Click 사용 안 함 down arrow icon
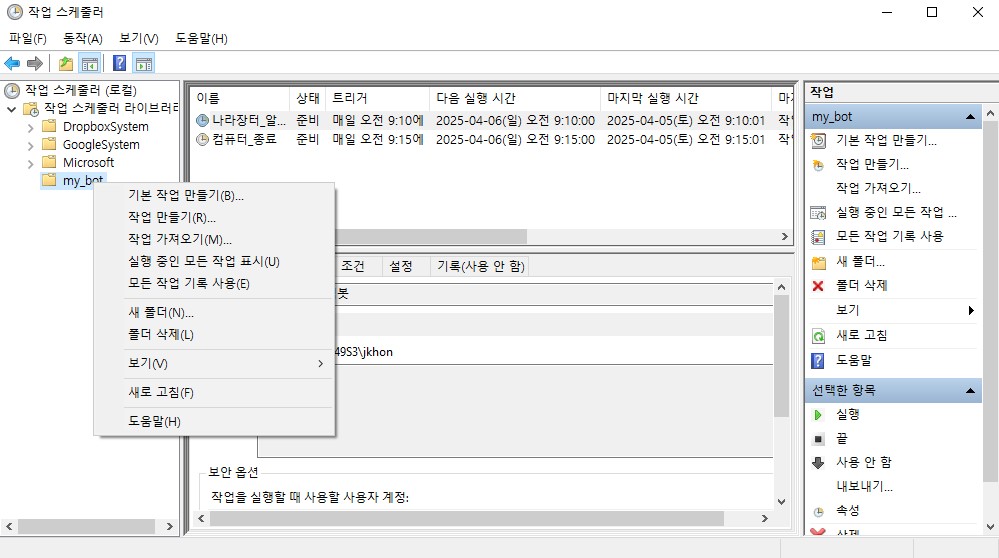The image size is (999, 558). coord(818,463)
